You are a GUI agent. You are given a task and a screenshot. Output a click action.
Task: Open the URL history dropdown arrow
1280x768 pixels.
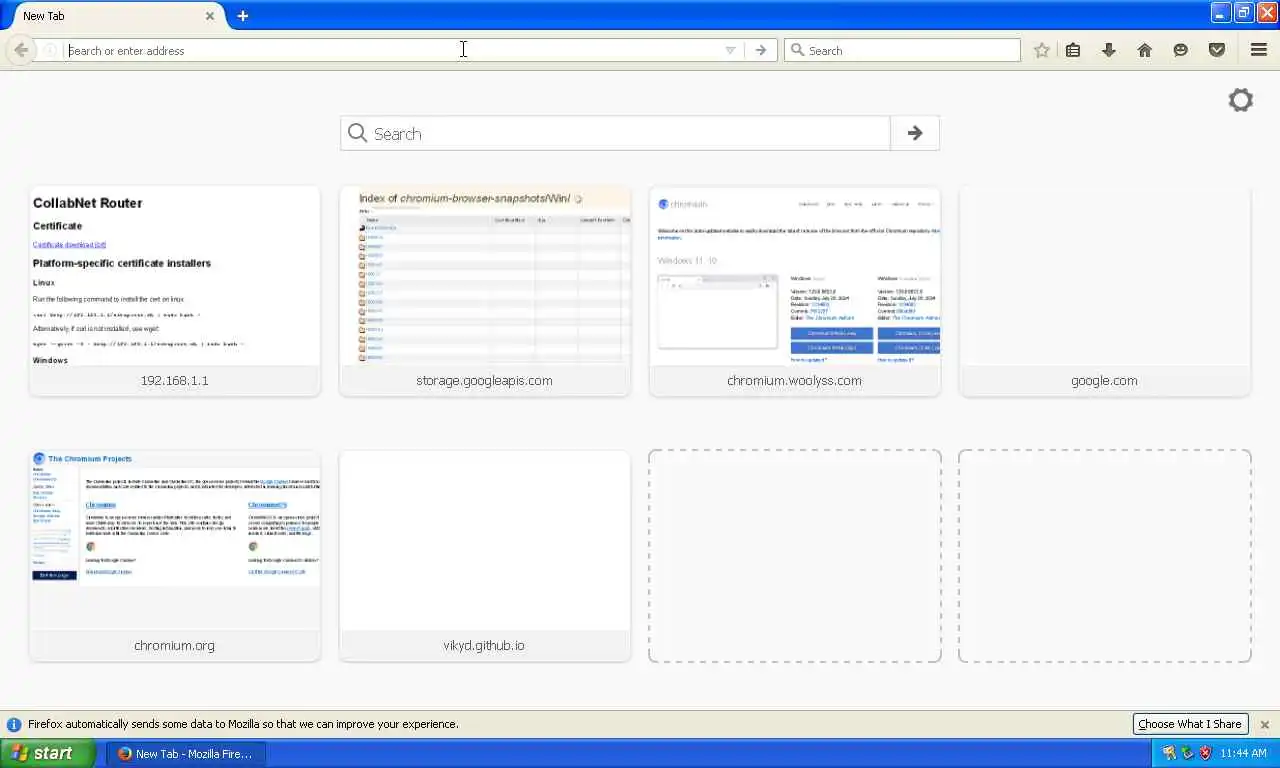[x=730, y=50]
